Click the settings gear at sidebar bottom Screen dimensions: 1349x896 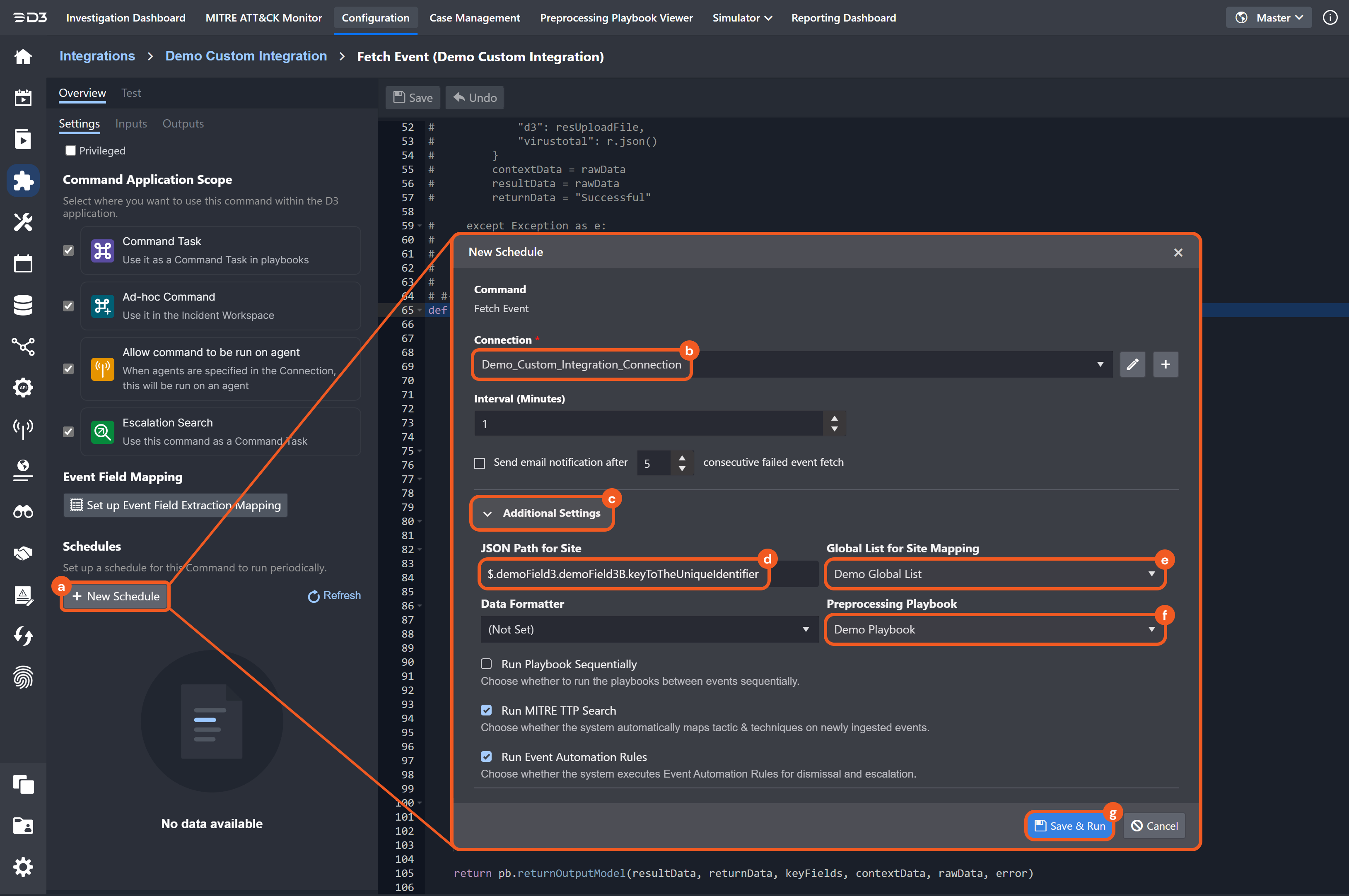tap(23, 867)
